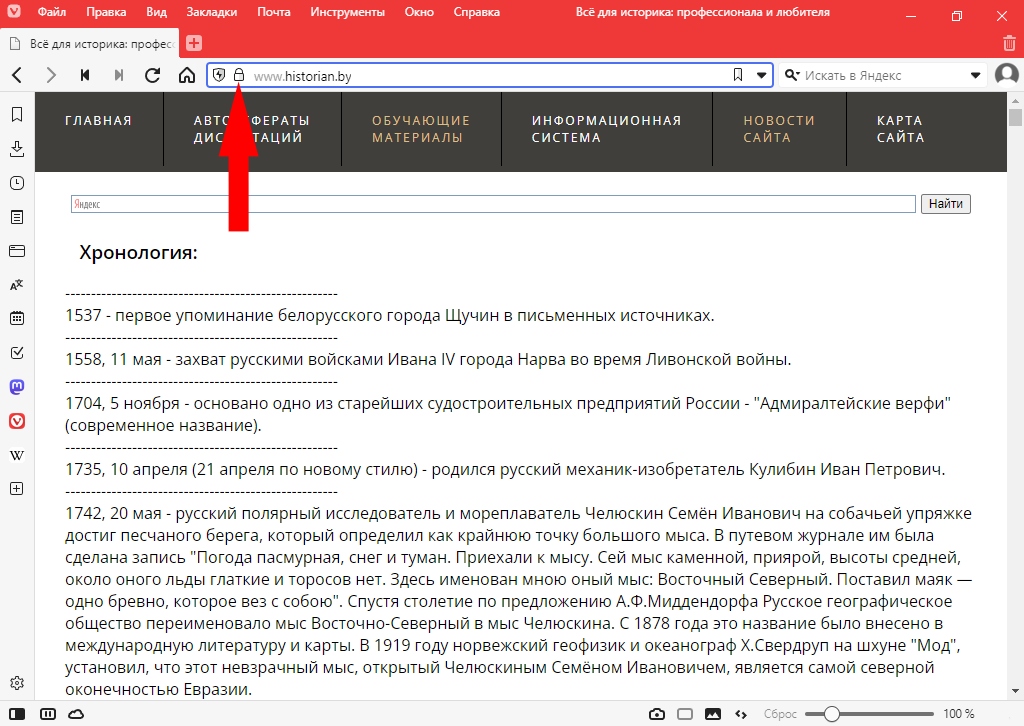Image resolution: width=1024 pixels, height=726 pixels.
Task: Open closed tabs trash icon
Action: pos(1009,43)
